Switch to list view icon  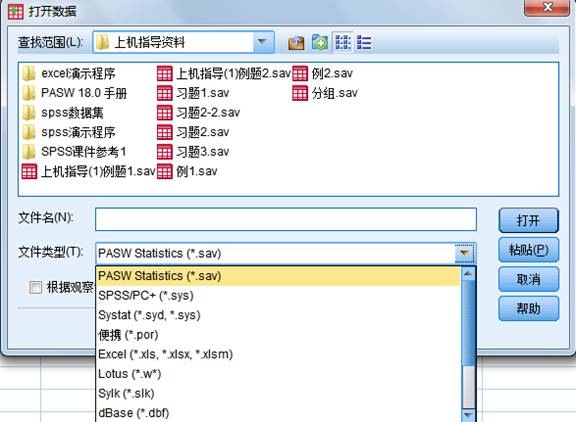343,43
